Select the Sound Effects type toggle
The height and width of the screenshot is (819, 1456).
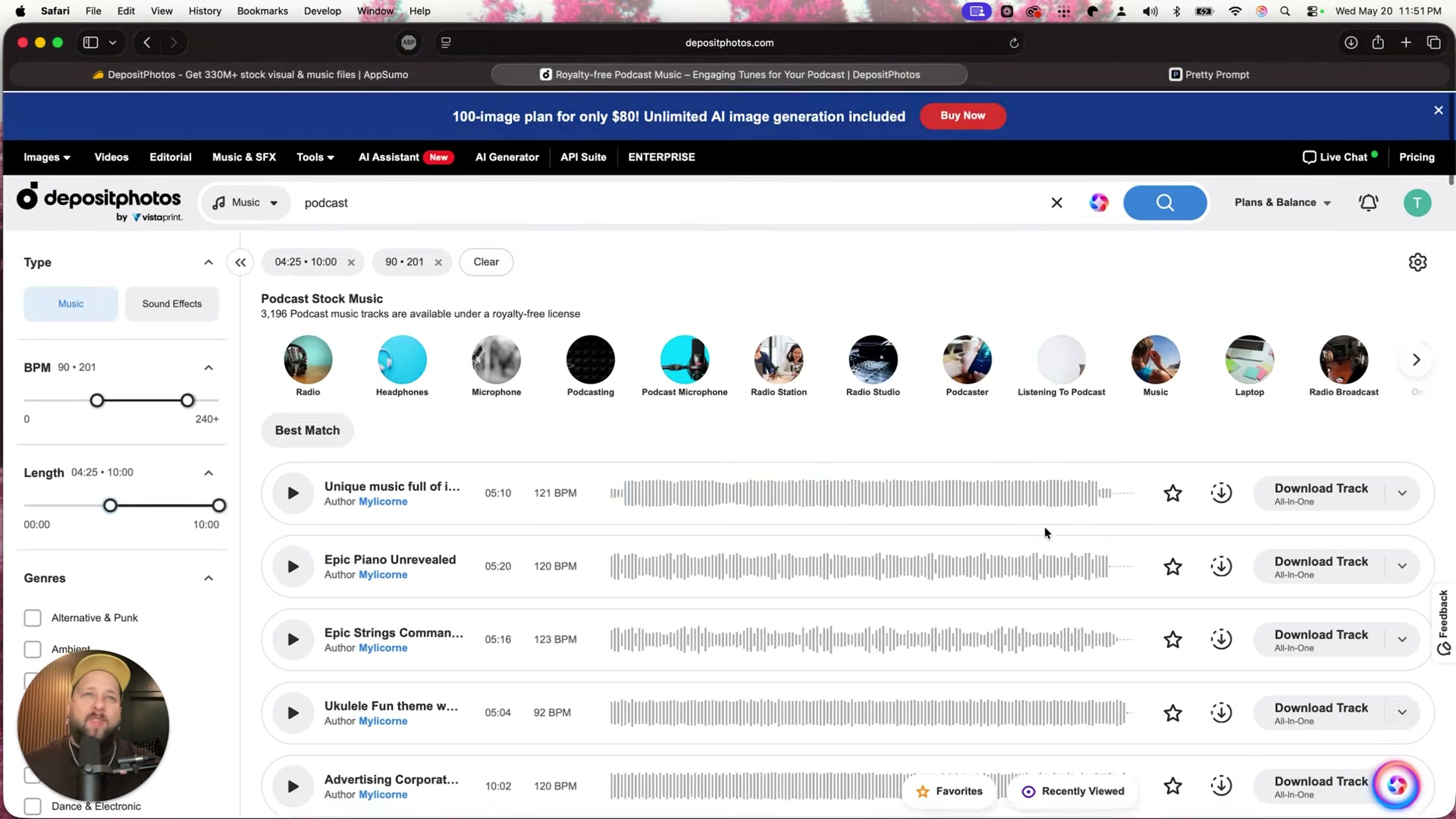coord(172,304)
